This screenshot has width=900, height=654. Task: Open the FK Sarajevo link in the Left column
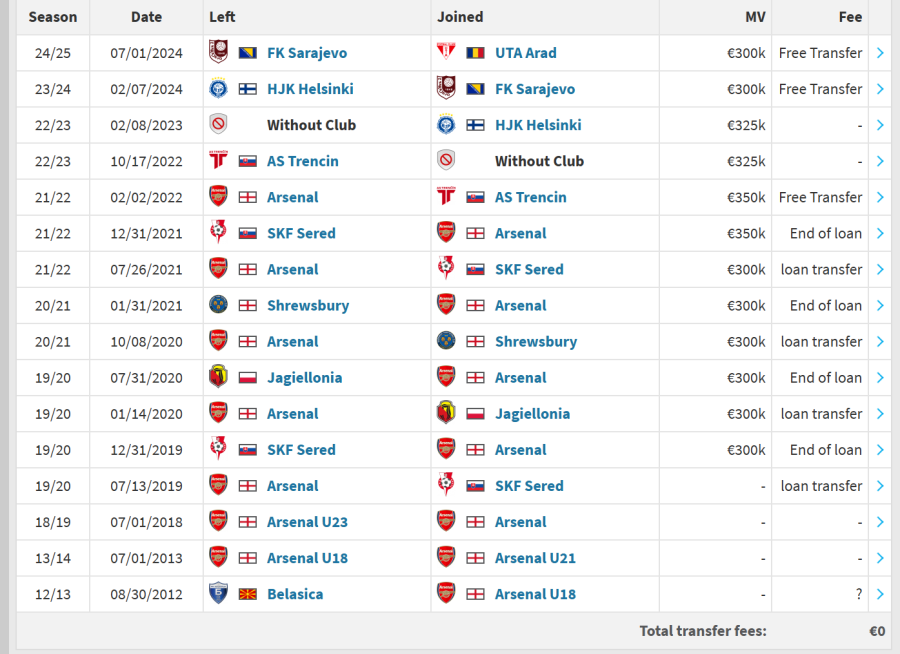(x=307, y=53)
